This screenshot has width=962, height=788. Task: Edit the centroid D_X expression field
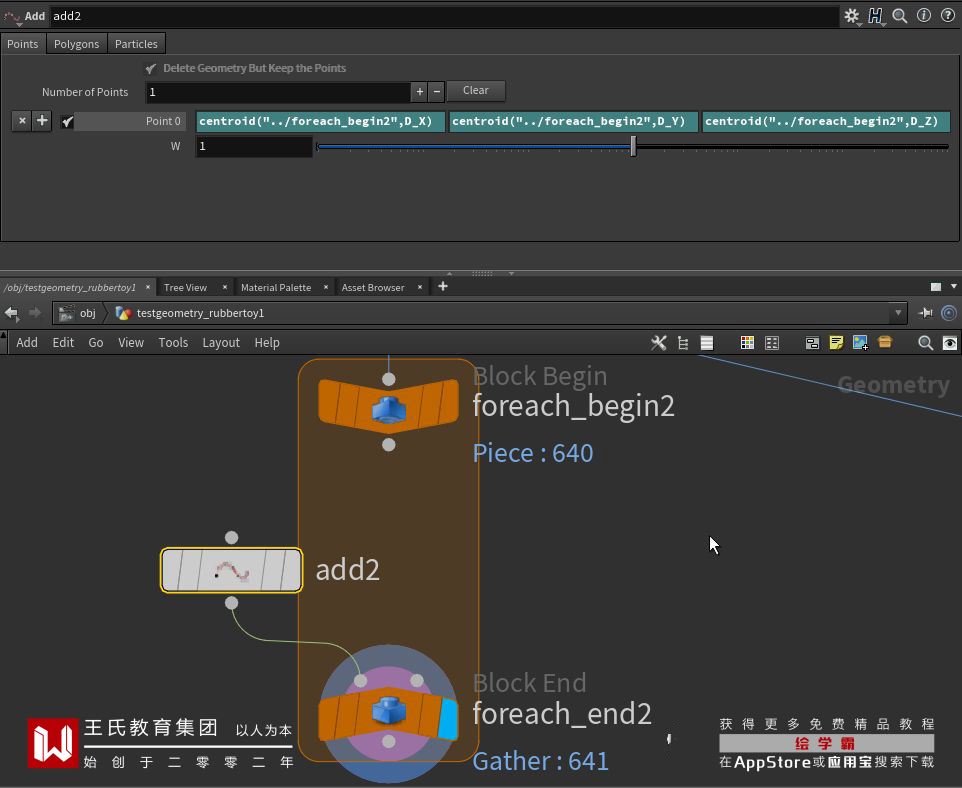pyautogui.click(x=320, y=122)
